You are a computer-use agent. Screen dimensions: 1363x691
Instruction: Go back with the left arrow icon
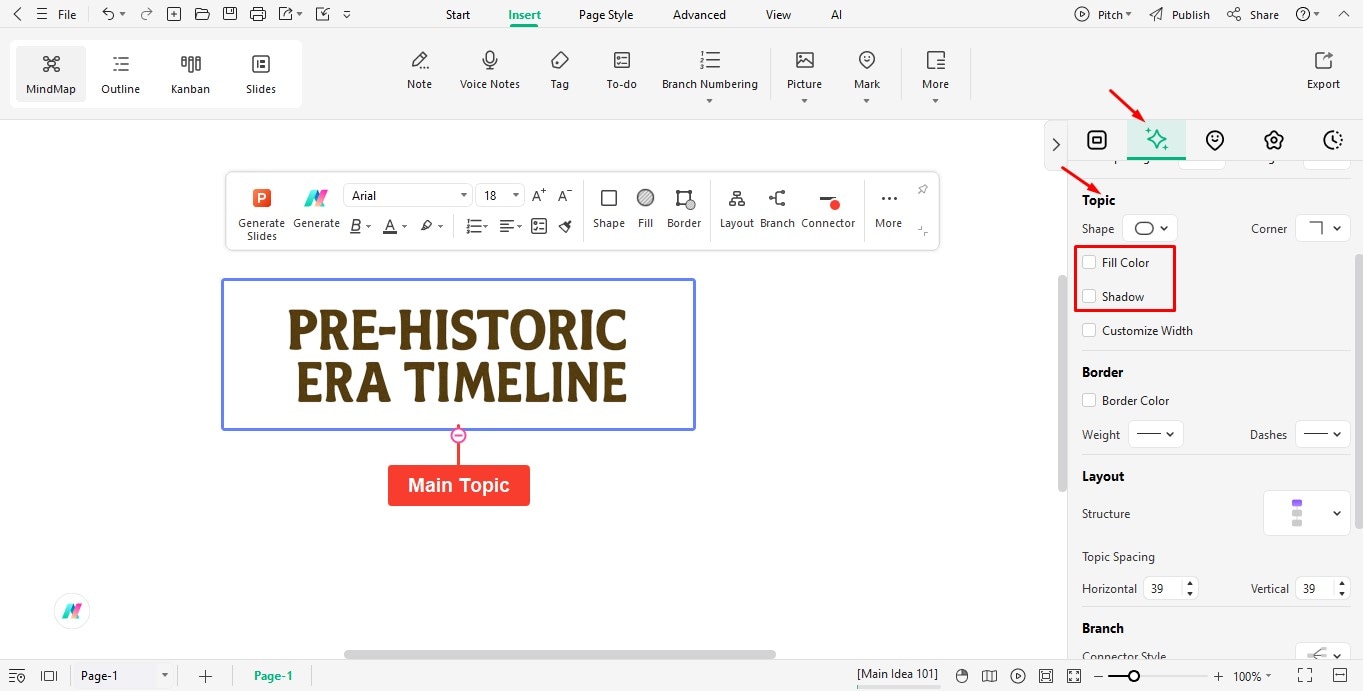(x=17, y=14)
